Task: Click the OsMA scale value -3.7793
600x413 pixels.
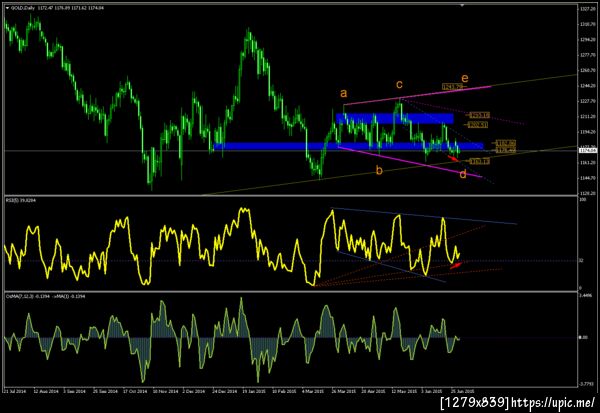Action: 586,384
